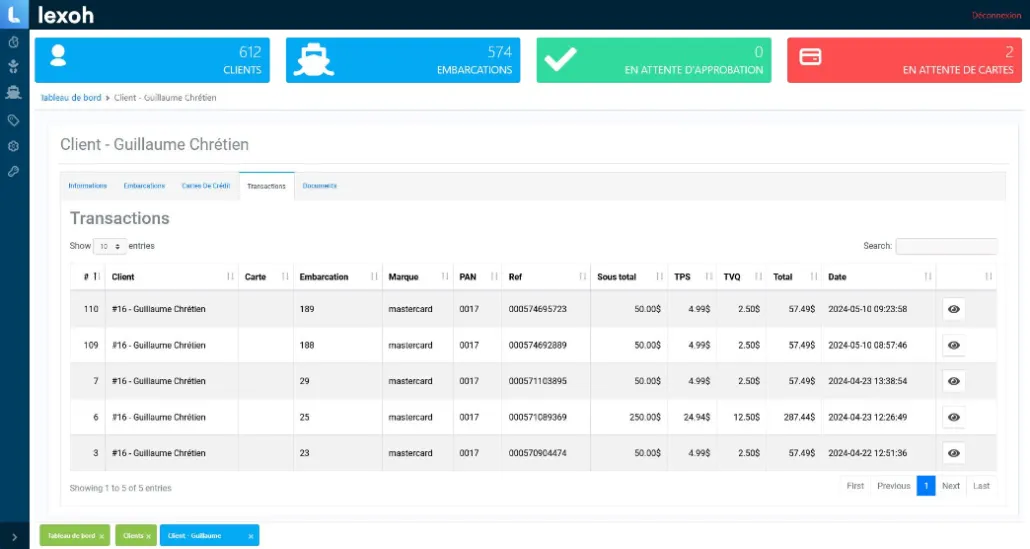Expand the sidebar with the bottom chevron arrow
This screenshot has width=1030, height=549.
coord(14,537)
